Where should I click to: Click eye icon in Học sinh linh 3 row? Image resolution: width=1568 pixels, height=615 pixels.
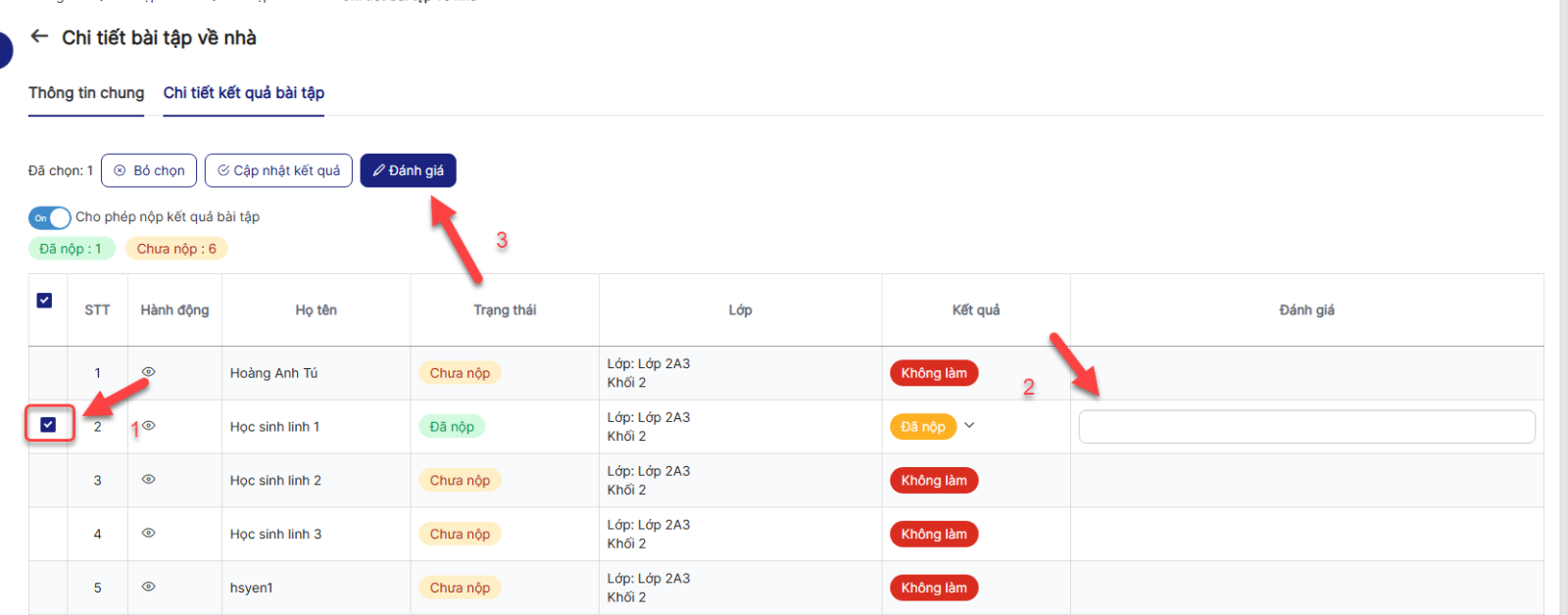click(149, 534)
